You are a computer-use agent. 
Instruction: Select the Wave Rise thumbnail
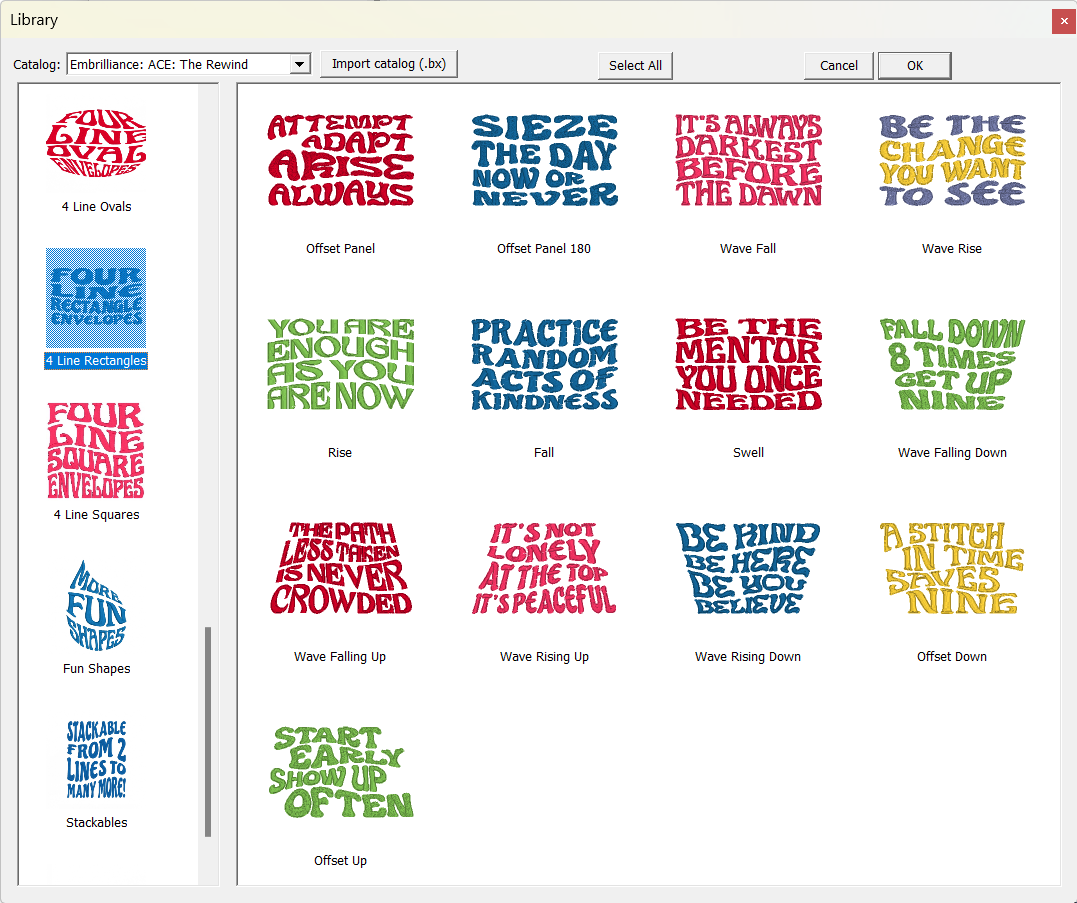952,161
